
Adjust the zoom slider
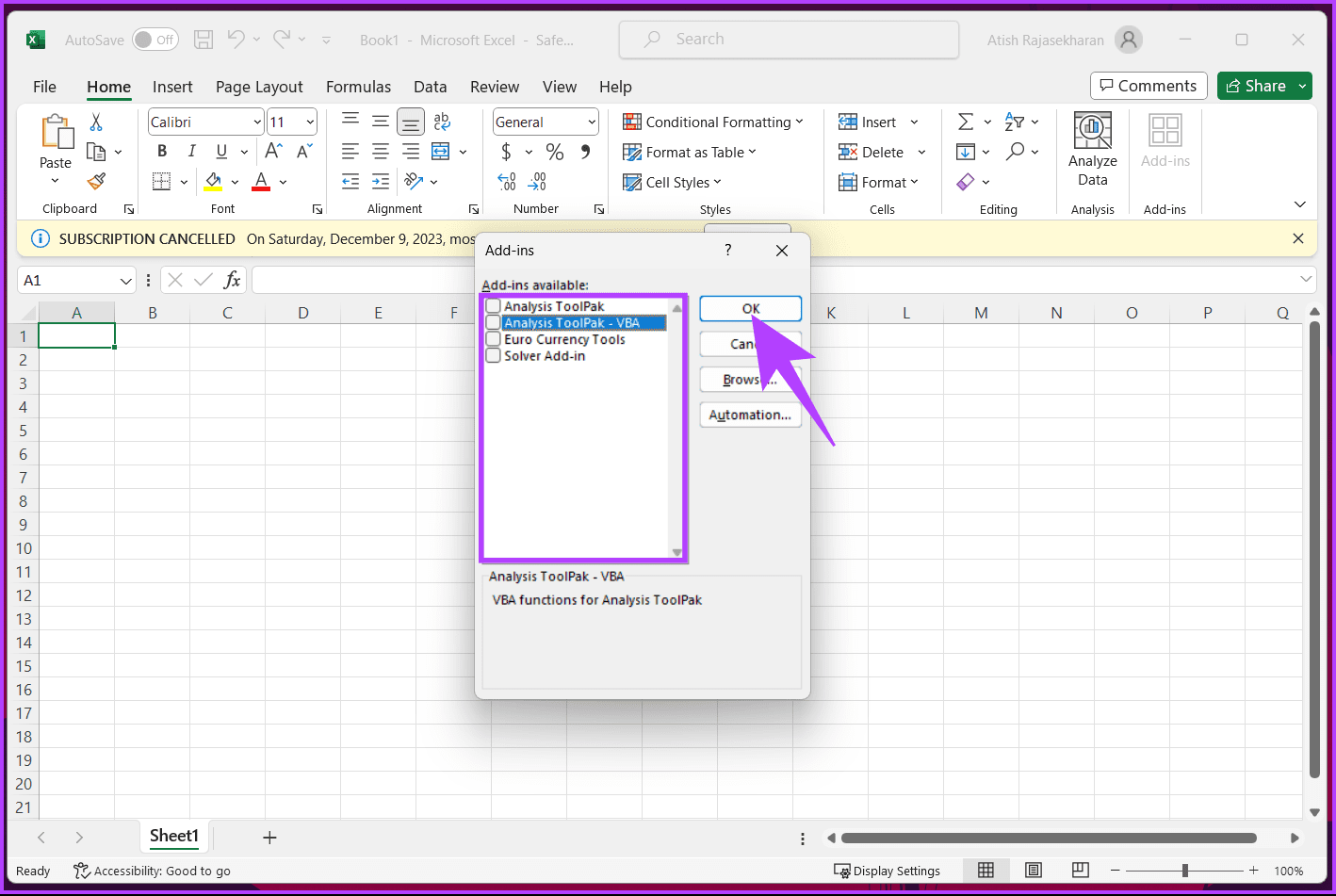coord(1184,871)
